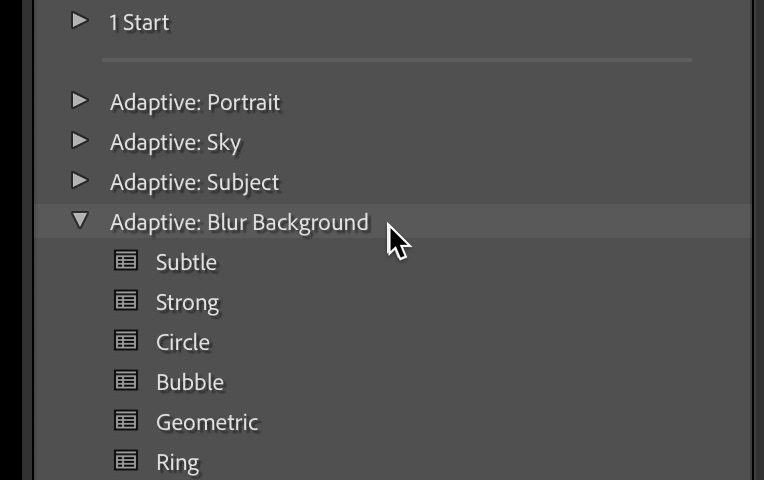This screenshot has width=764, height=480.
Task: Expand the Adaptive: Subject group
Action: [x=80, y=181]
